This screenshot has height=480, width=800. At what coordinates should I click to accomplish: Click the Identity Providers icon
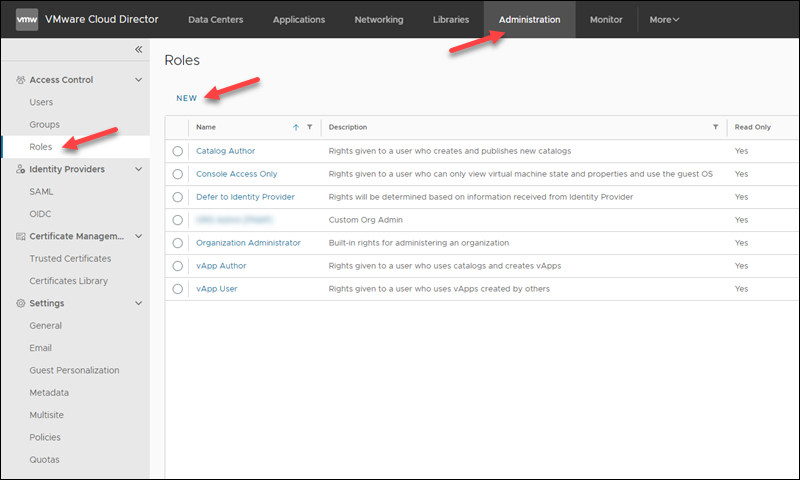click(x=20, y=169)
